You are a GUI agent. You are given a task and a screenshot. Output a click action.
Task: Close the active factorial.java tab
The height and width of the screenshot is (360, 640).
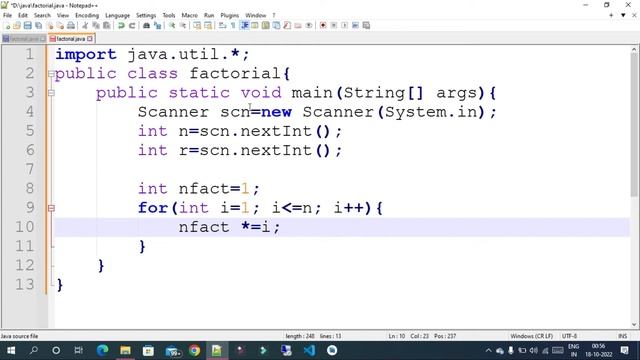[90, 39]
